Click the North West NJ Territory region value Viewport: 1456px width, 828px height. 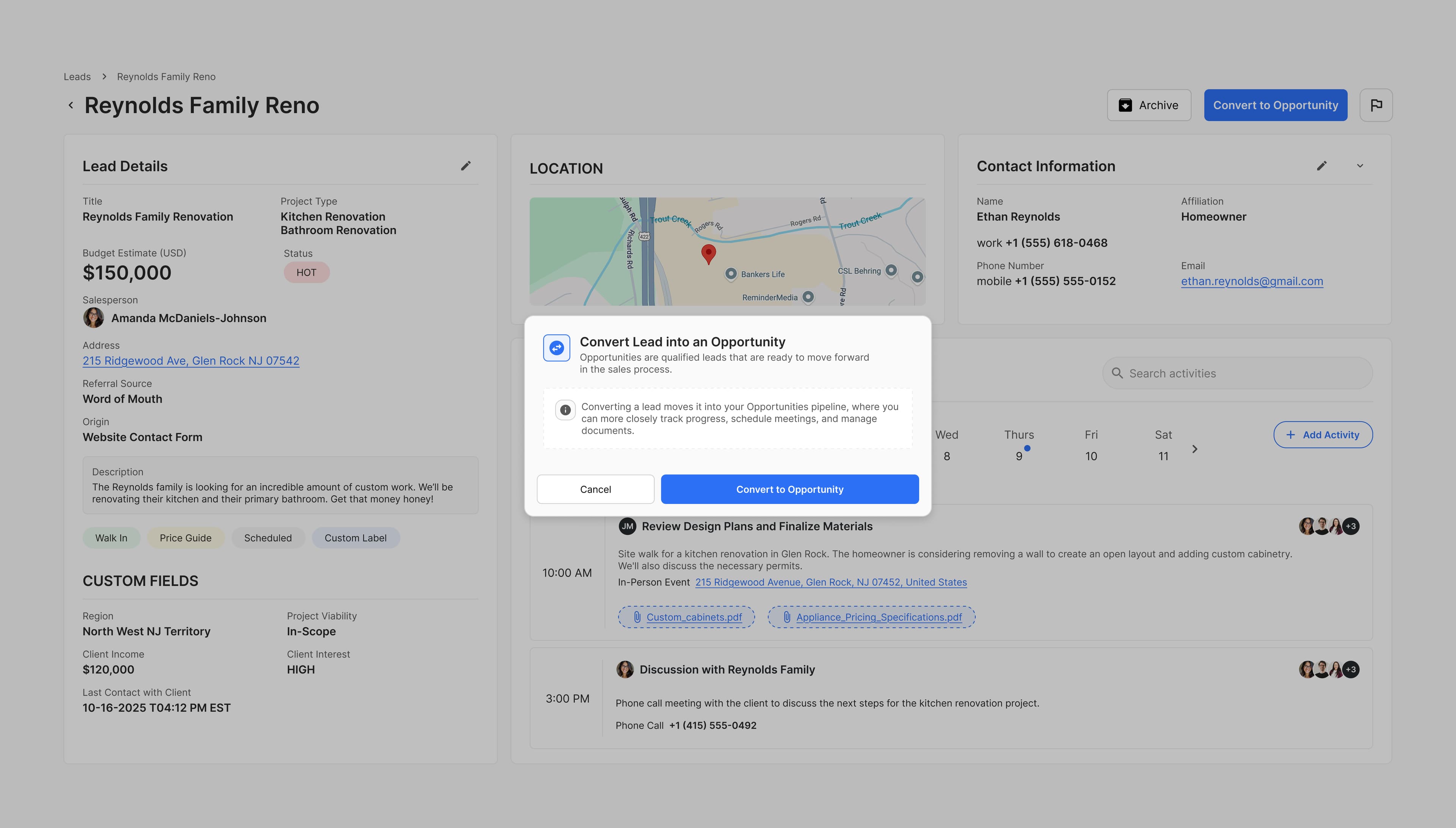(x=146, y=631)
